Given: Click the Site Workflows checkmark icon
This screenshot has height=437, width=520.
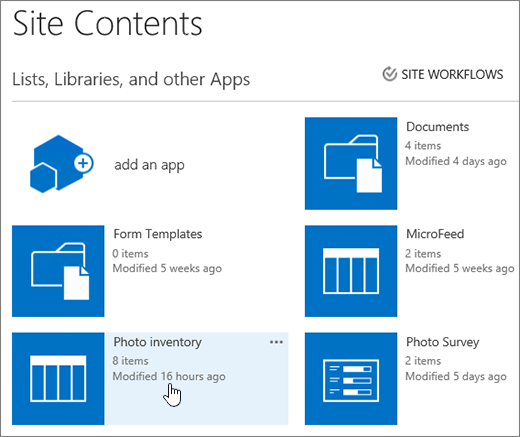Looking at the screenshot, I should pos(389,74).
